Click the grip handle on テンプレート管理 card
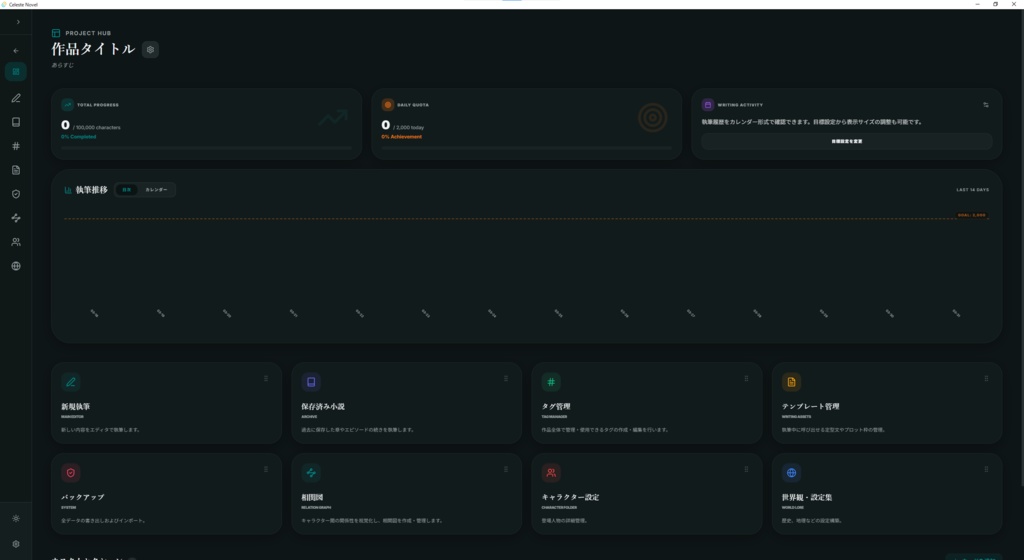 (x=986, y=379)
